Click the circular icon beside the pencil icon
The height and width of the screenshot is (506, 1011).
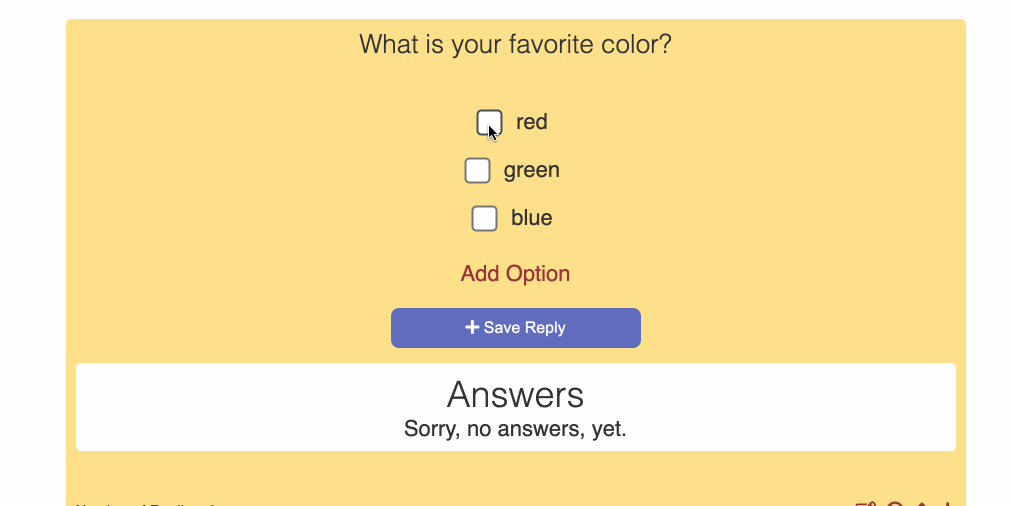(x=895, y=504)
